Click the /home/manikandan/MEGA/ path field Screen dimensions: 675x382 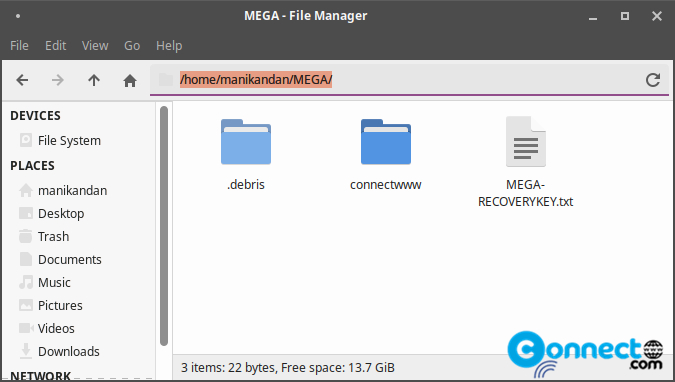[409, 80]
